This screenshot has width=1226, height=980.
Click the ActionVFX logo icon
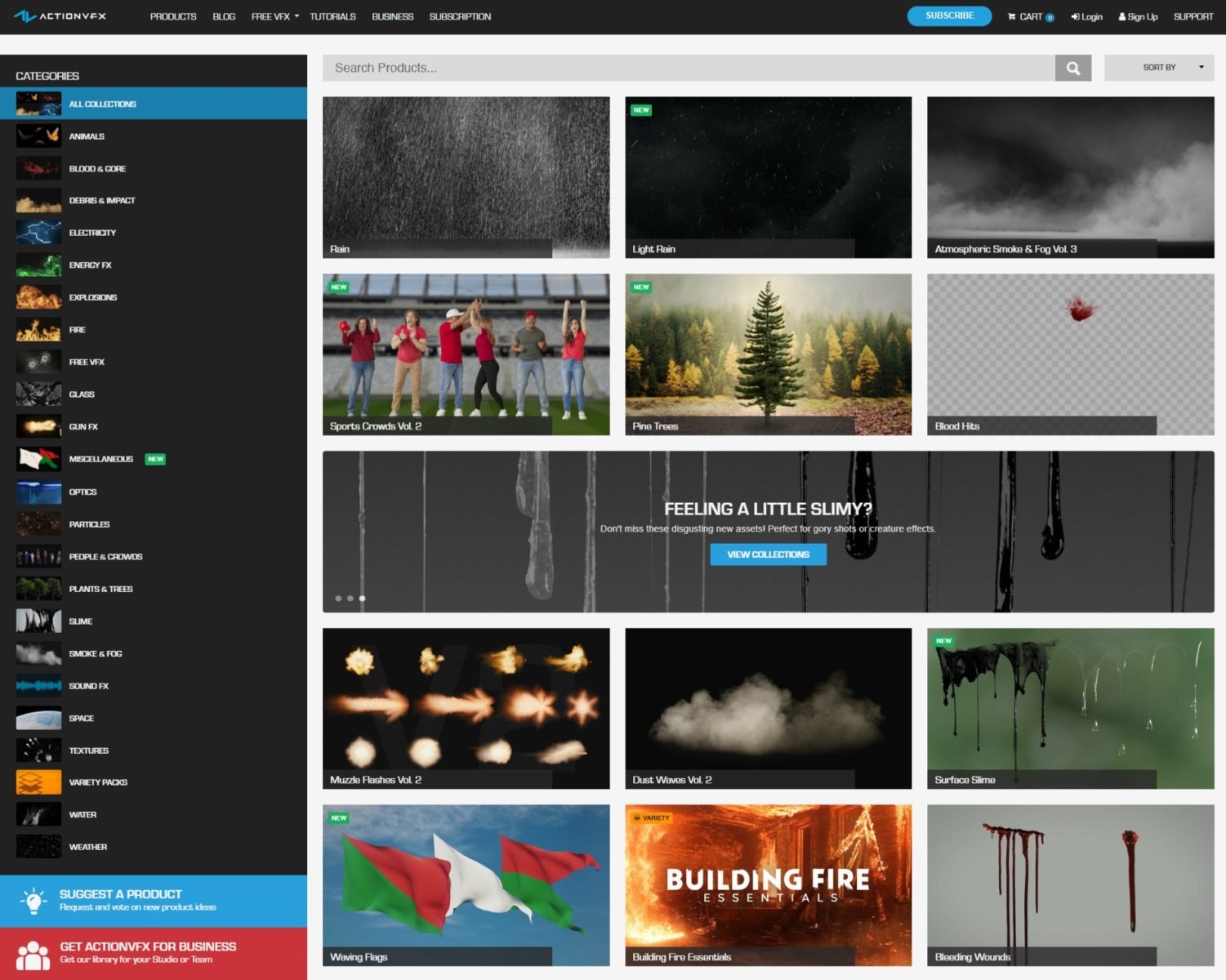(x=25, y=16)
